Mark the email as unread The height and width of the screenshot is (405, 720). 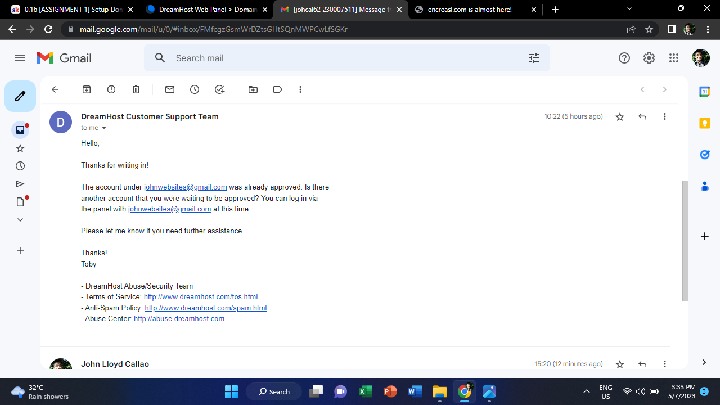coord(169,90)
